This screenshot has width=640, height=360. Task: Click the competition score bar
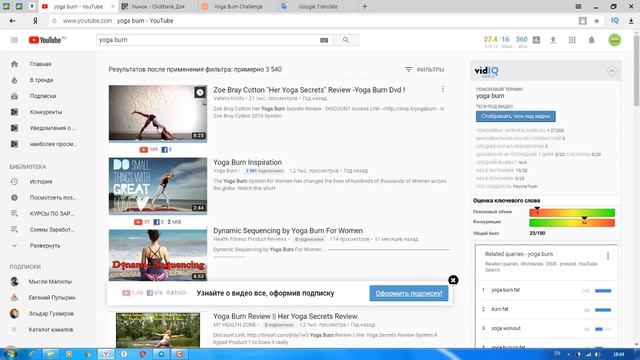point(572,222)
